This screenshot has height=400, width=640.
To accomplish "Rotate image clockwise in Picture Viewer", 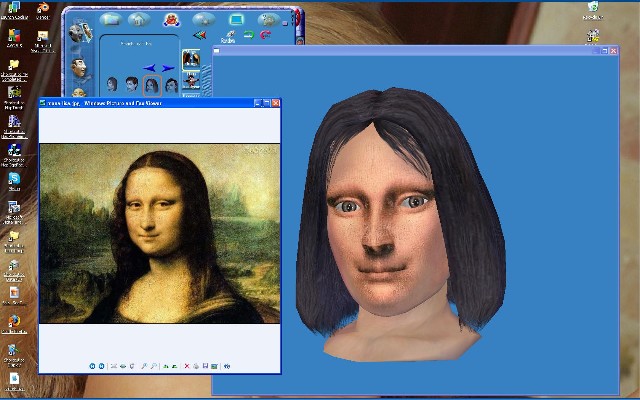I will [x=166, y=366].
